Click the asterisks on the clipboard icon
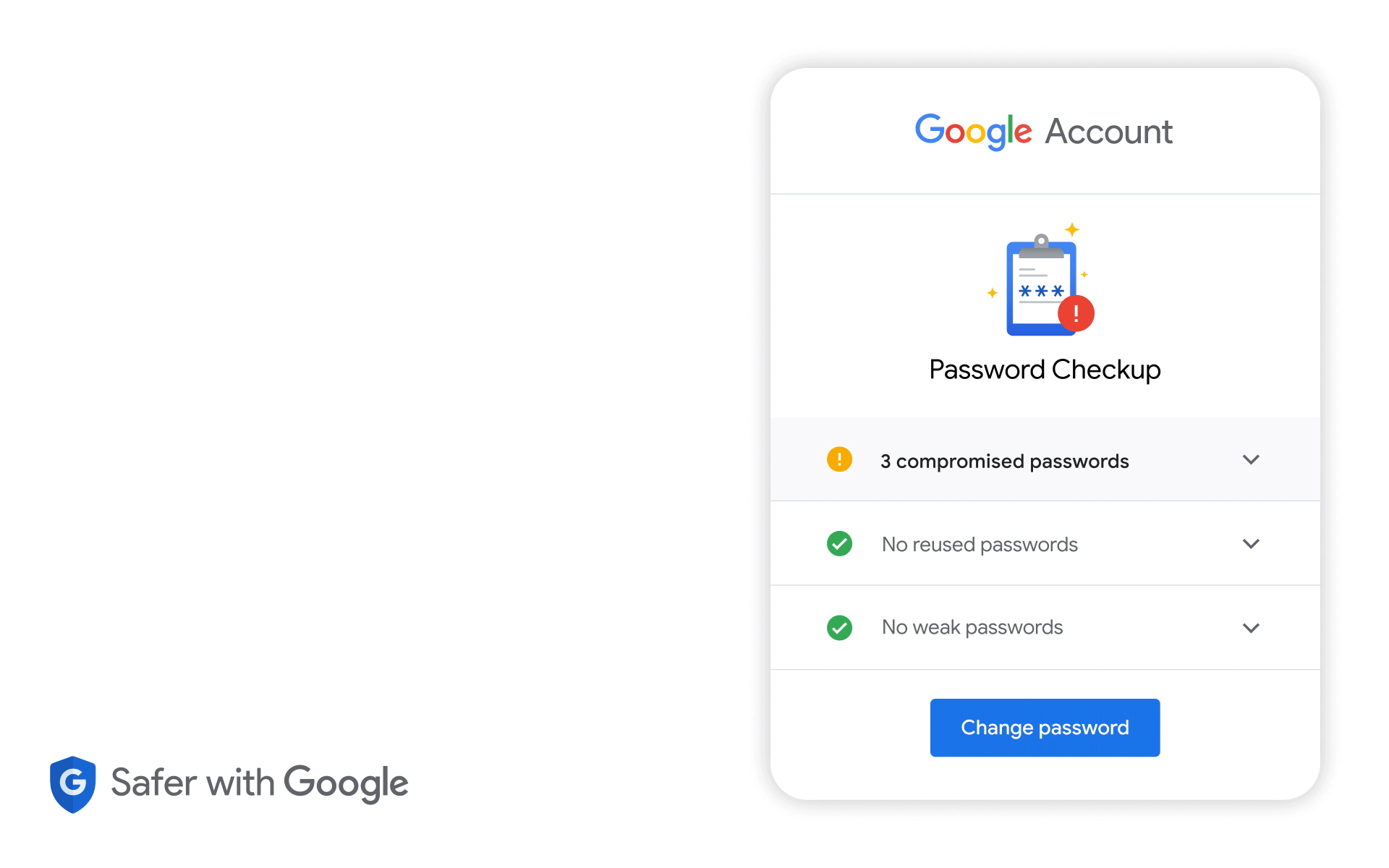Viewport: 1389px width, 868px height. pos(1041,291)
